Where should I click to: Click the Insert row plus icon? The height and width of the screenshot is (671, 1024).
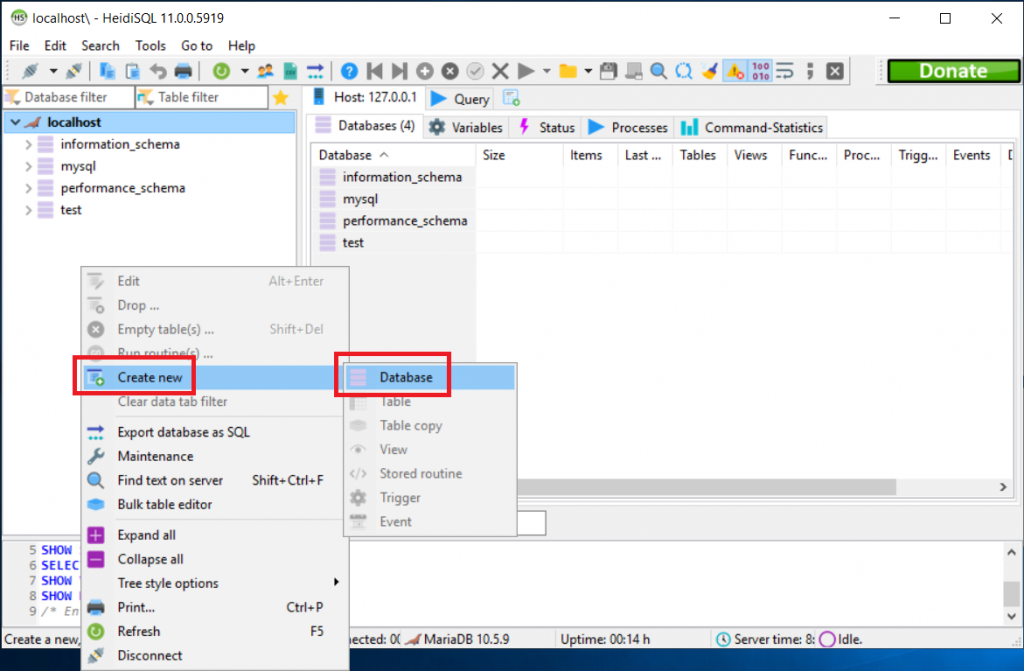(425, 71)
